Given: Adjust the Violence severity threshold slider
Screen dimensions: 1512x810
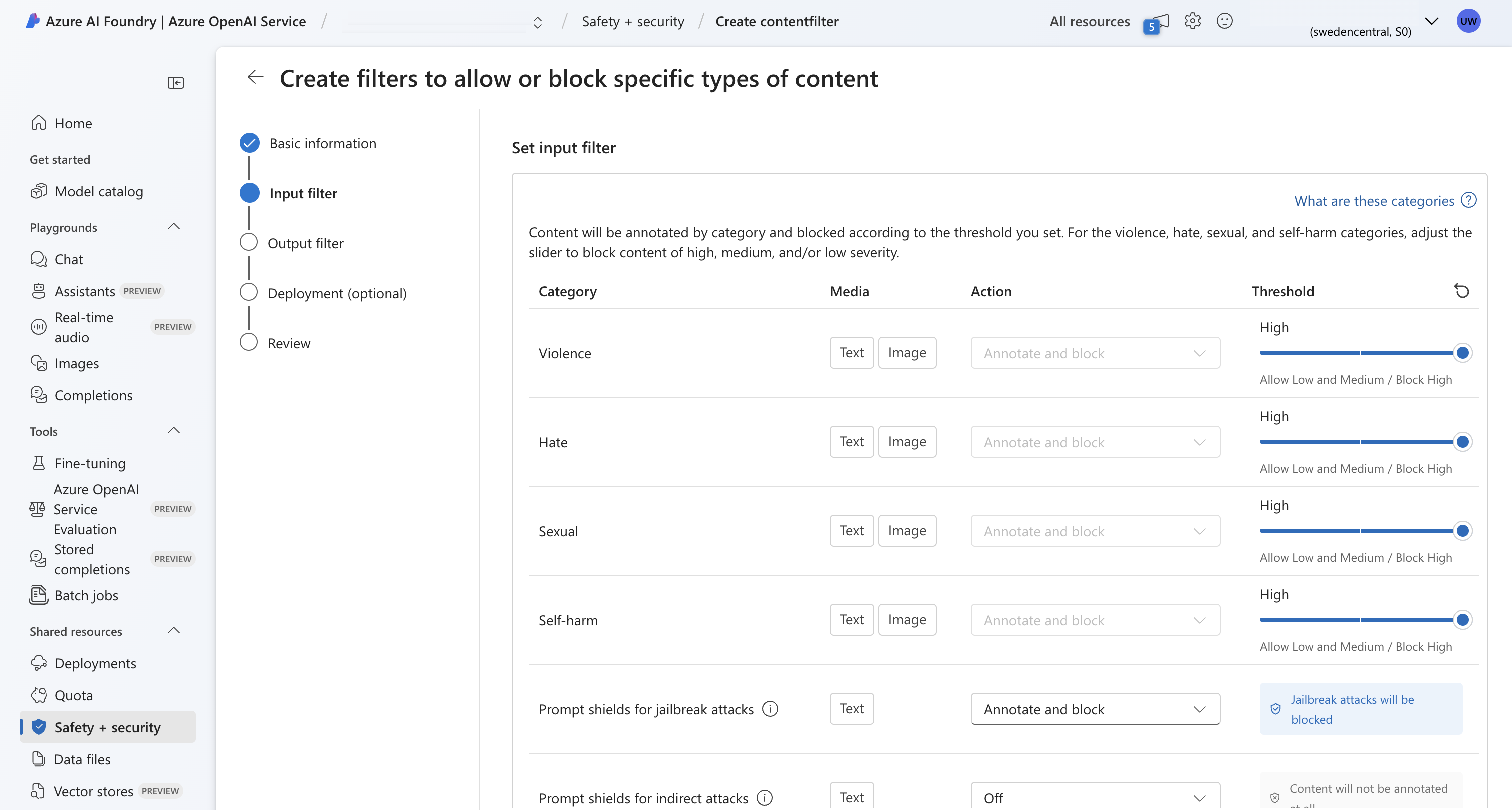Looking at the screenshot, I should [1462, 353].
